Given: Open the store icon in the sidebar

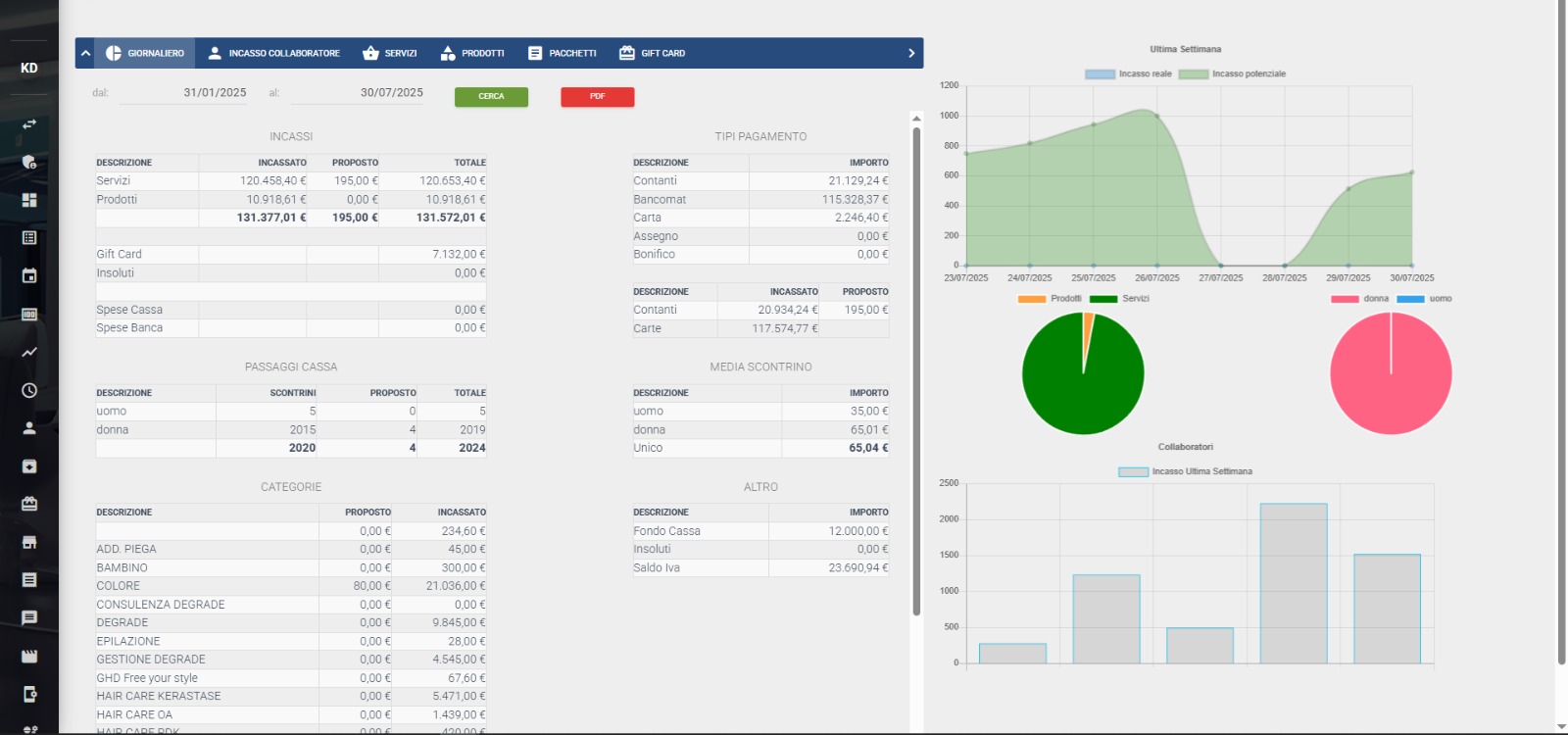Looking at the screenshot, I should click(29, 542).
